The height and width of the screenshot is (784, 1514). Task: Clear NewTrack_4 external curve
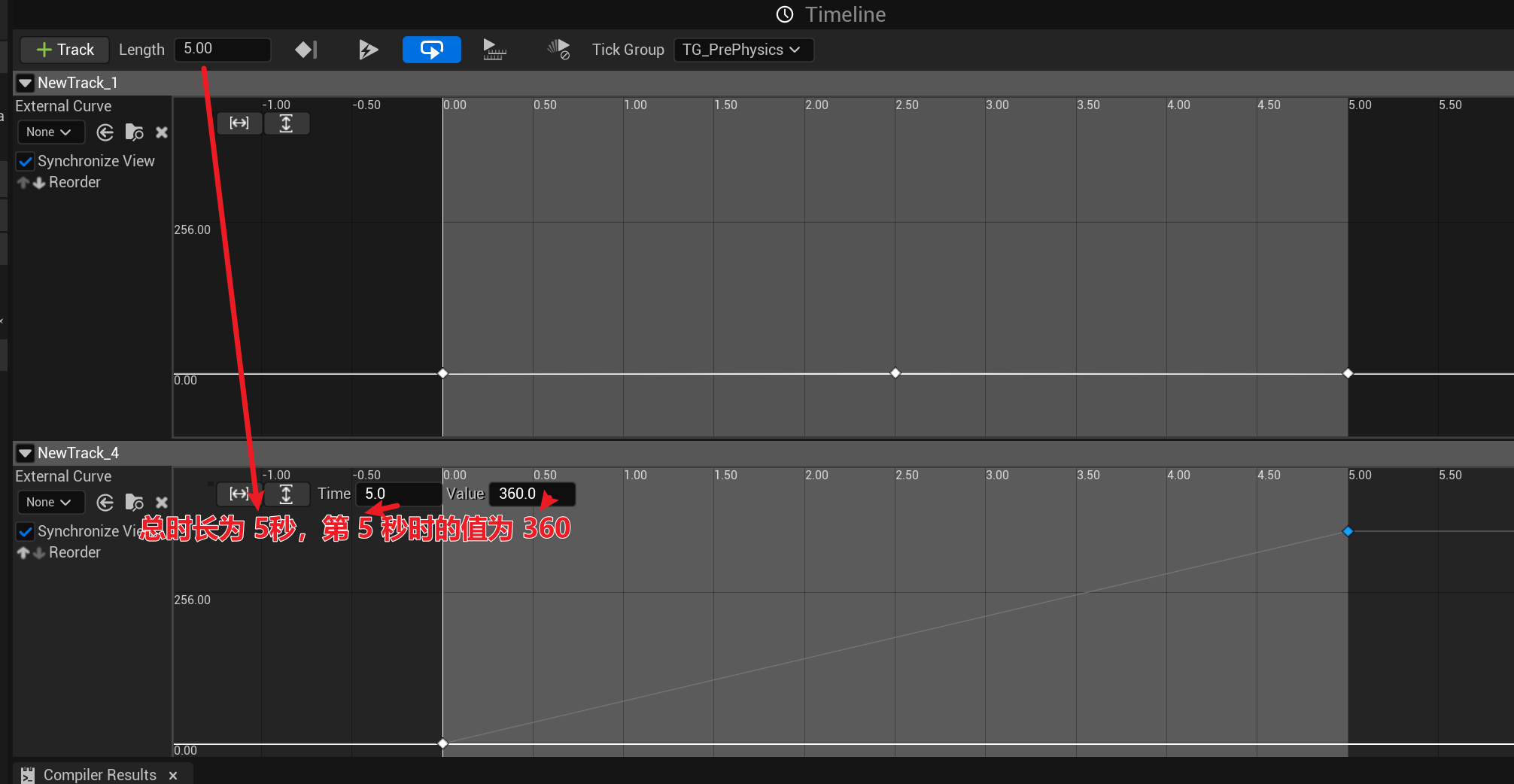[x=162, y=503]
